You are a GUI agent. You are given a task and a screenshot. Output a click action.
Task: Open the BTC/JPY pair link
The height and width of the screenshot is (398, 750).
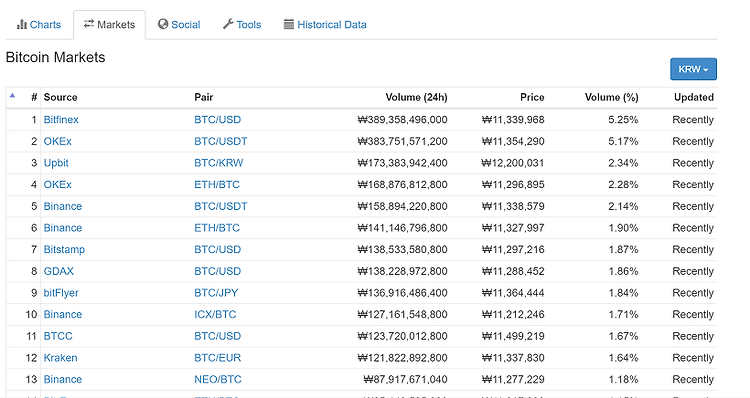[x=216, y=293]
